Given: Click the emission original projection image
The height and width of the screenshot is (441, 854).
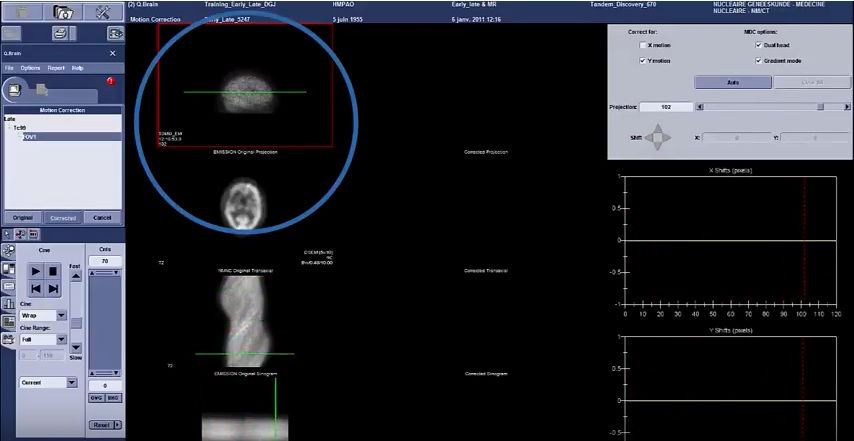Looking at the screenshot, I should [x=245, y=85].
